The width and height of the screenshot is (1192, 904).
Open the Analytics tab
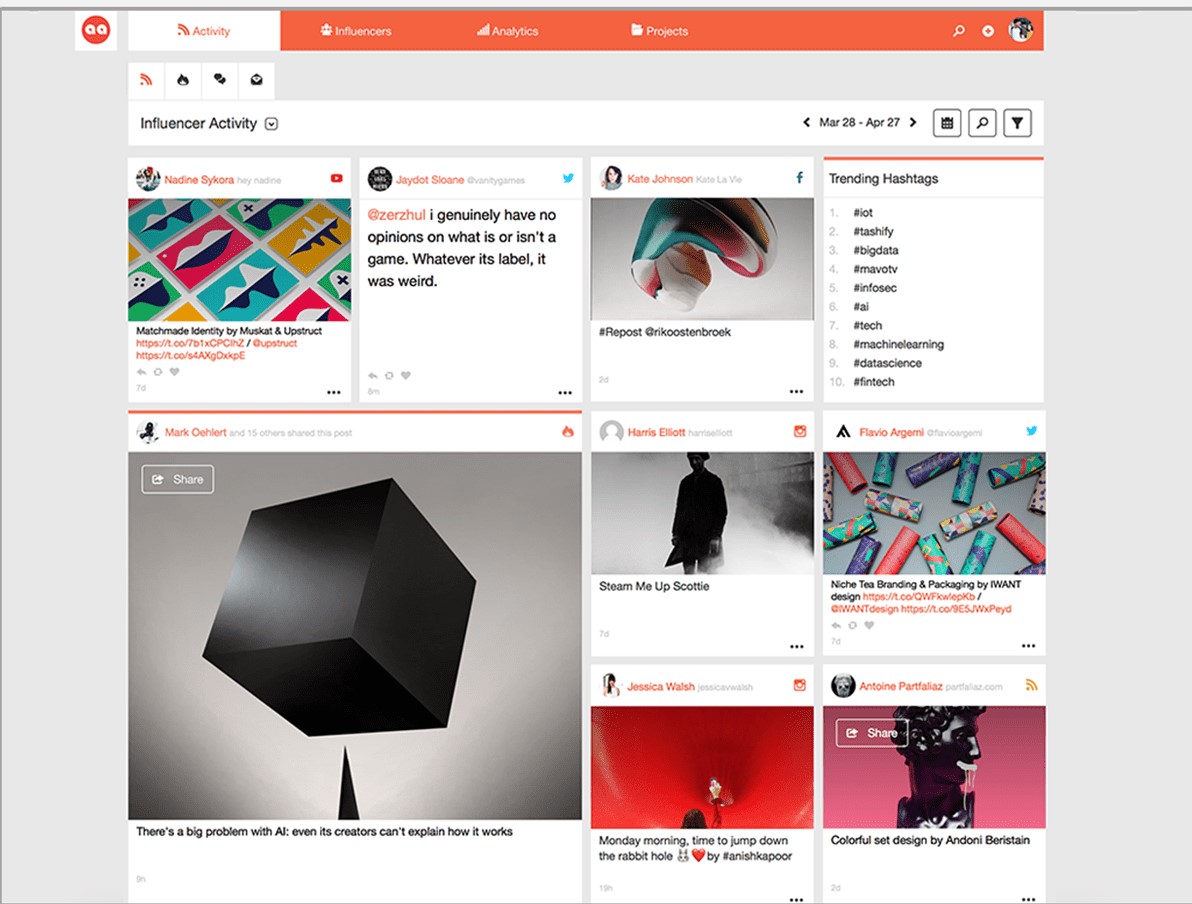(507, 31)
